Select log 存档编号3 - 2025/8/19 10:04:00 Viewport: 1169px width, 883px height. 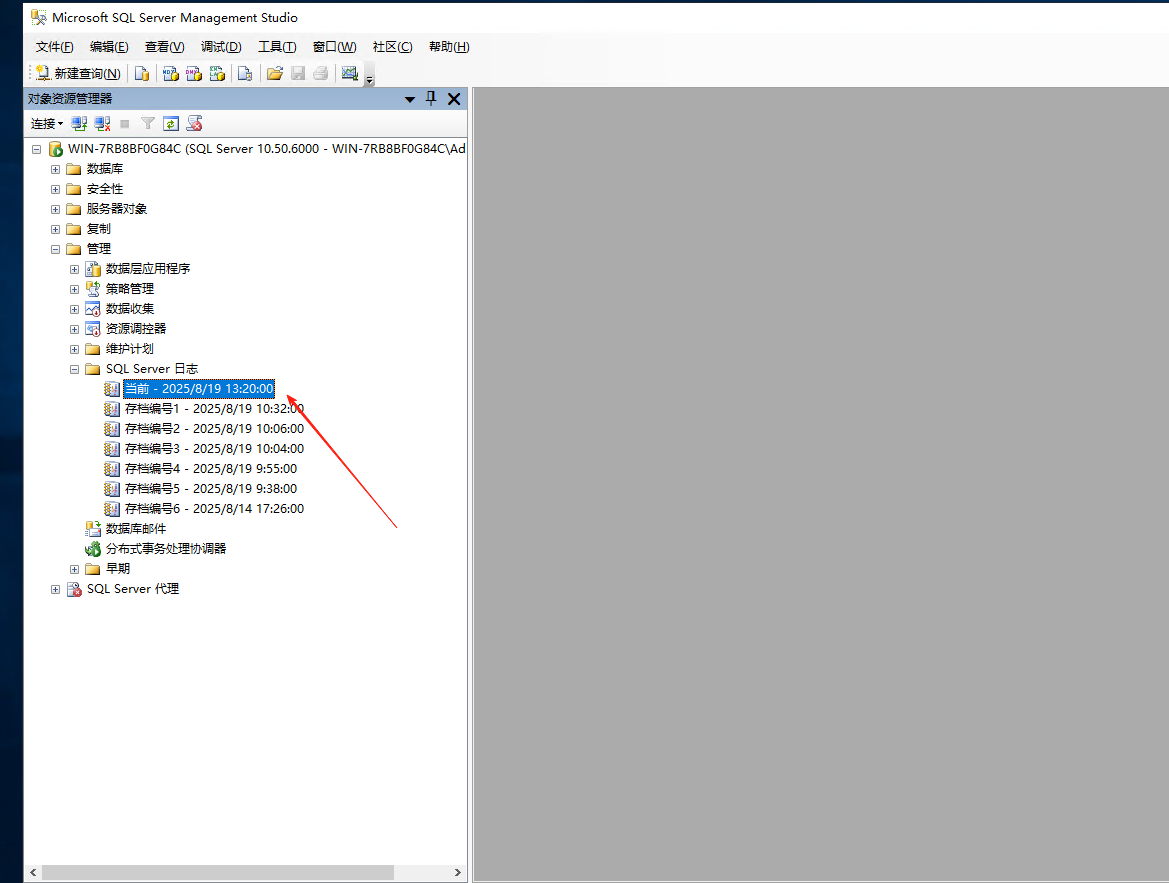(x=214, y=449)
